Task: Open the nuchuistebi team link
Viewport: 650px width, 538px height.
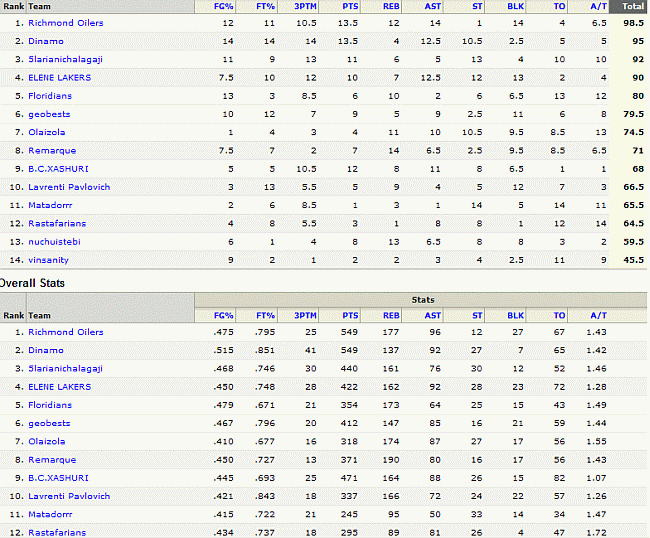Action: point(54,242)
